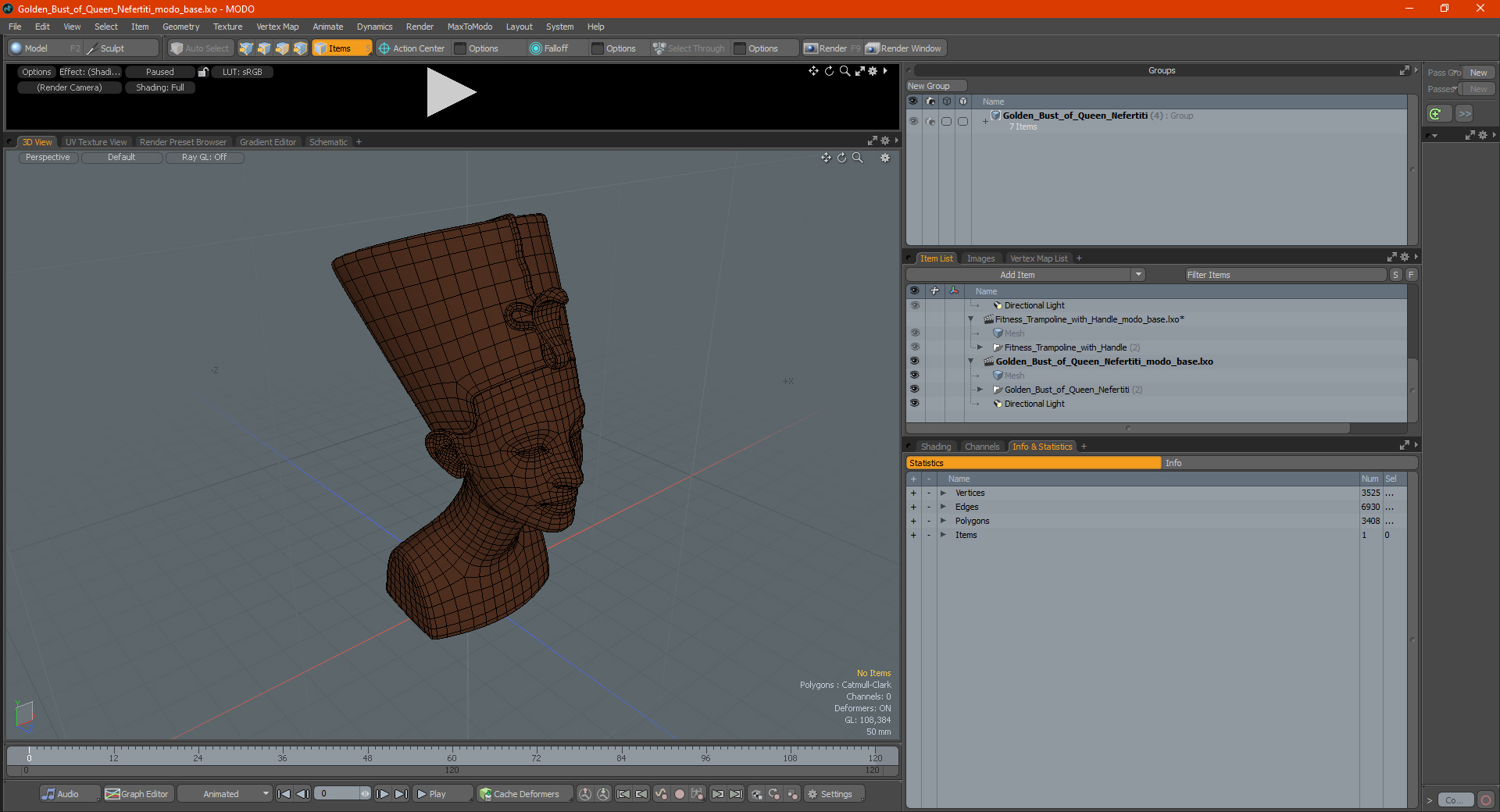Select Vertices selection mode cube icon

(246, 48)
